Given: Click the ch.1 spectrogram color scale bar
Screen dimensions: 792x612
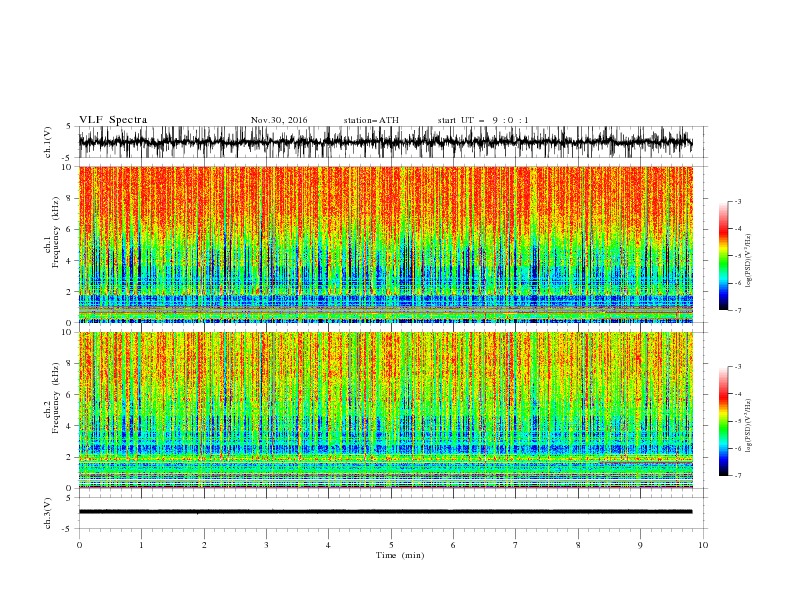Looking at the screenshot, I should tap(723, 255).
